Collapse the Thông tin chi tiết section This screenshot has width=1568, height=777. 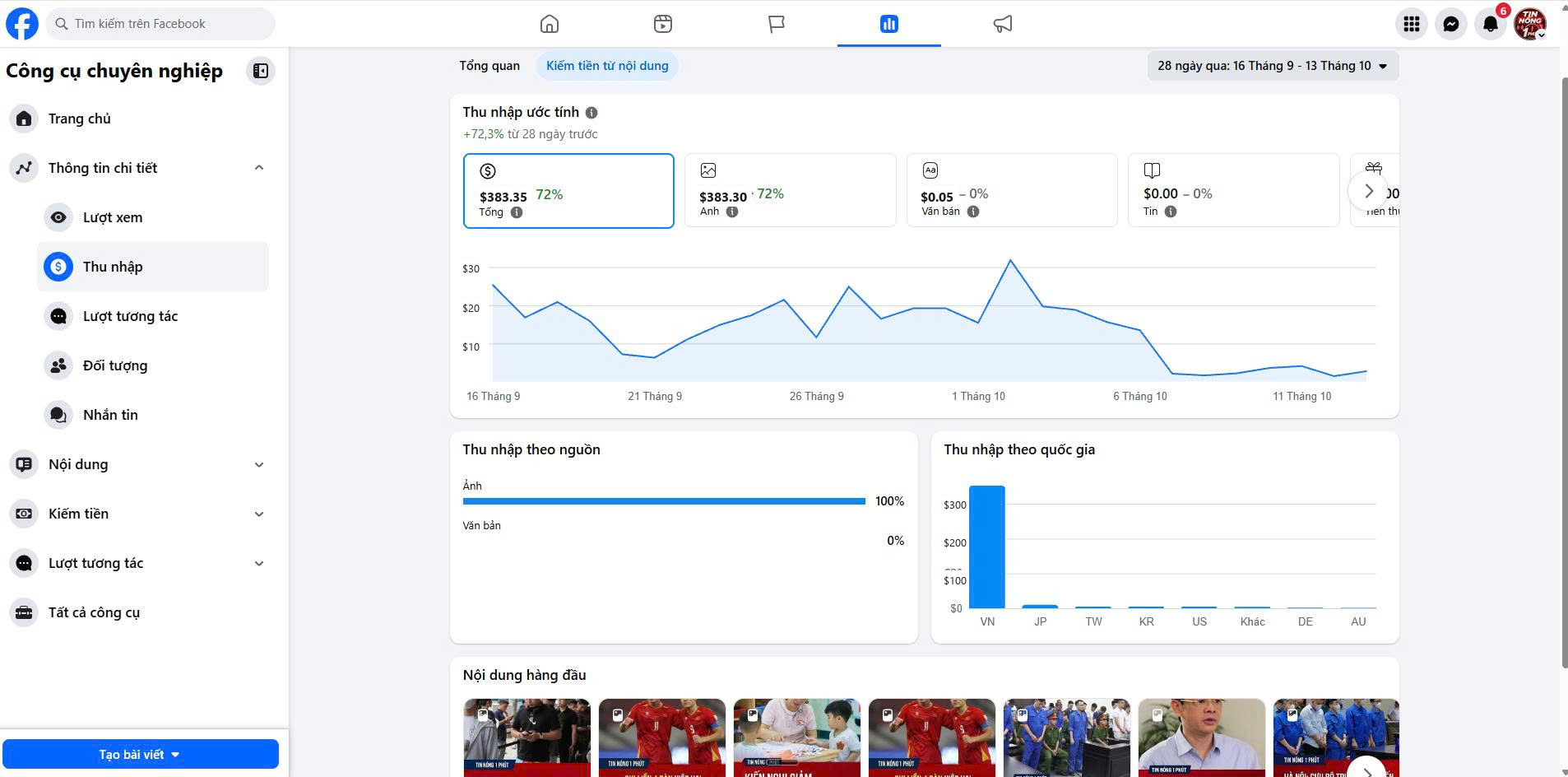[259, 168]
